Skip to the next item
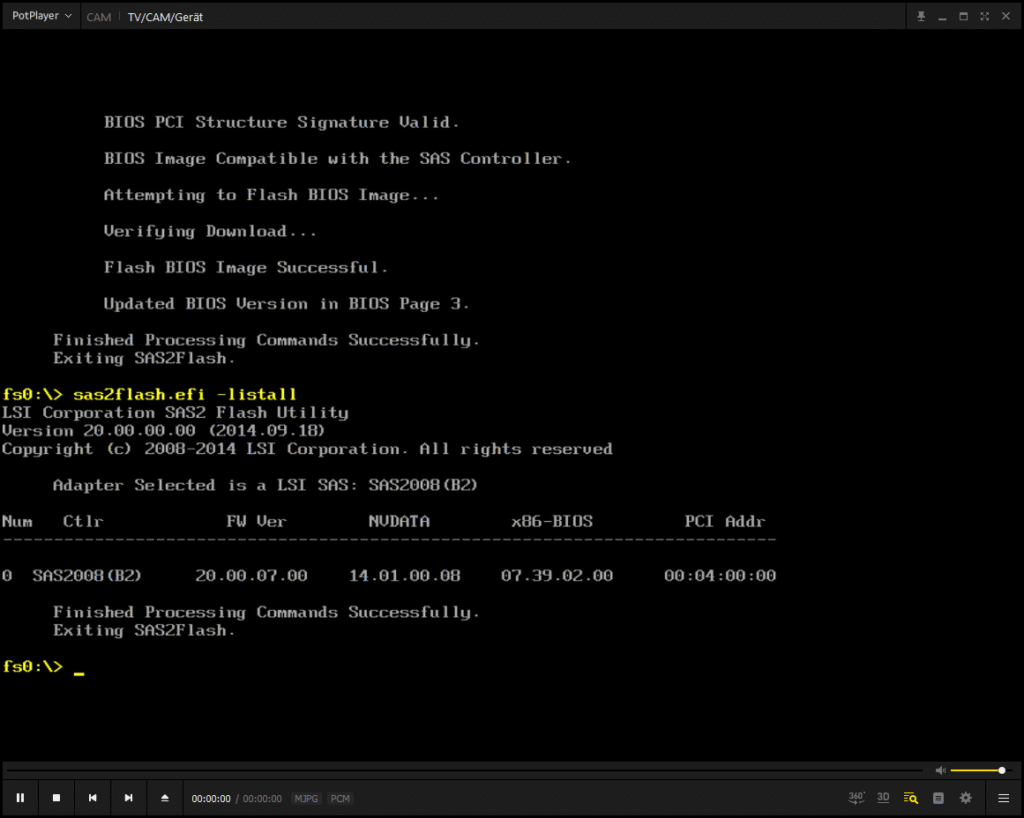The height and width of the screenshot is (818, 1024). coord(128,798)
